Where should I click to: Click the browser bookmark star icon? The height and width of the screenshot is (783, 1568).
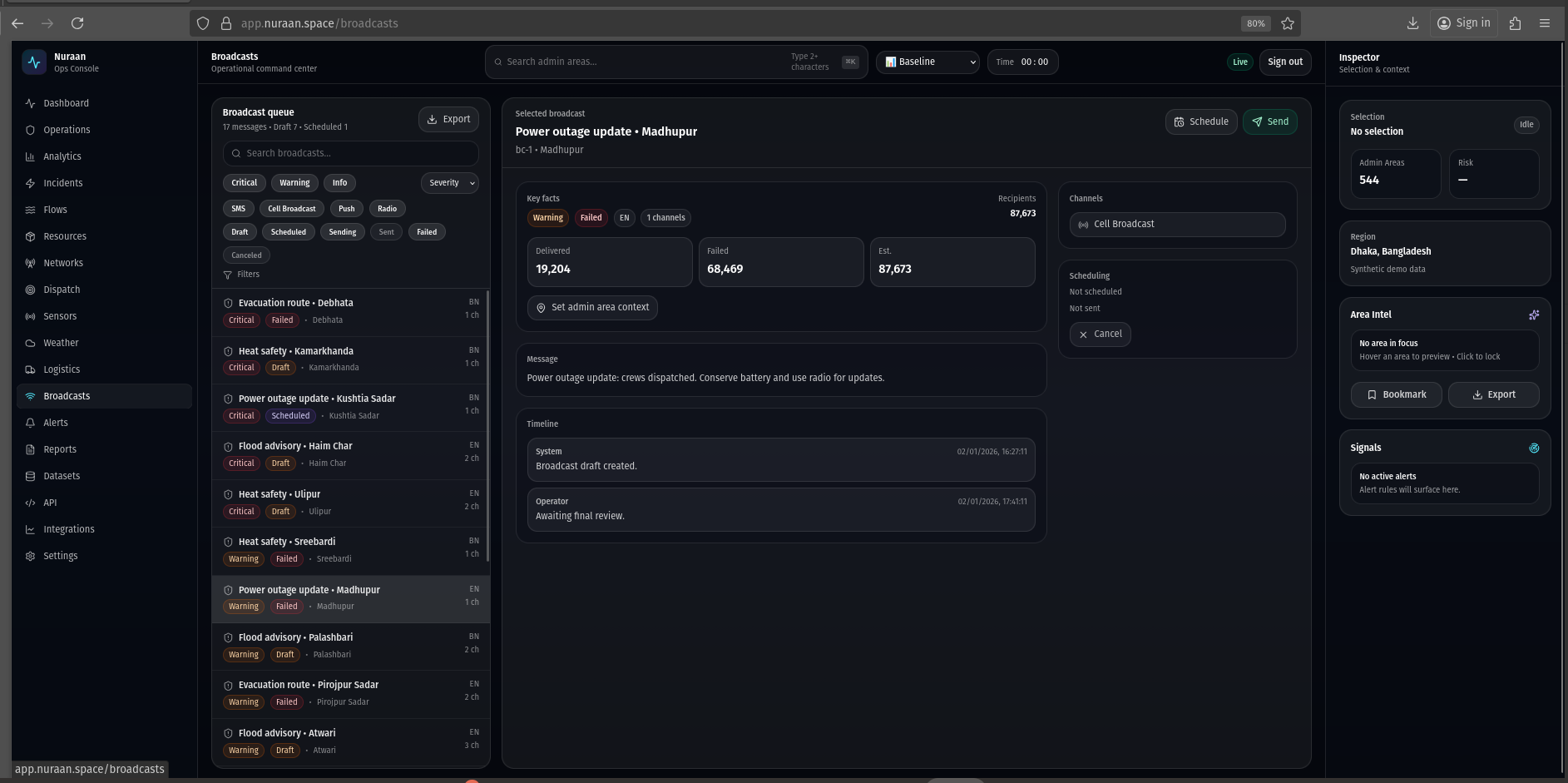pos(1288,23)
